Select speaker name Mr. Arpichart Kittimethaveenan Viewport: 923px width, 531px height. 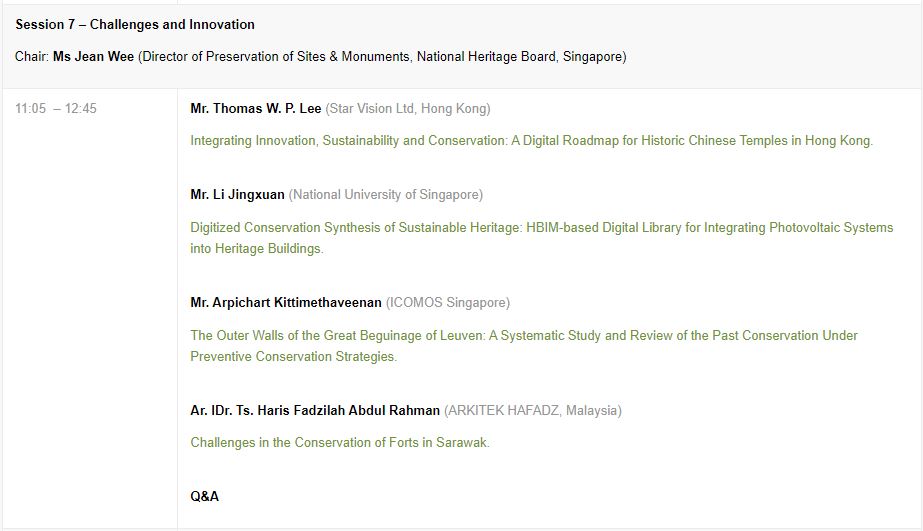[x=286, y=303]
